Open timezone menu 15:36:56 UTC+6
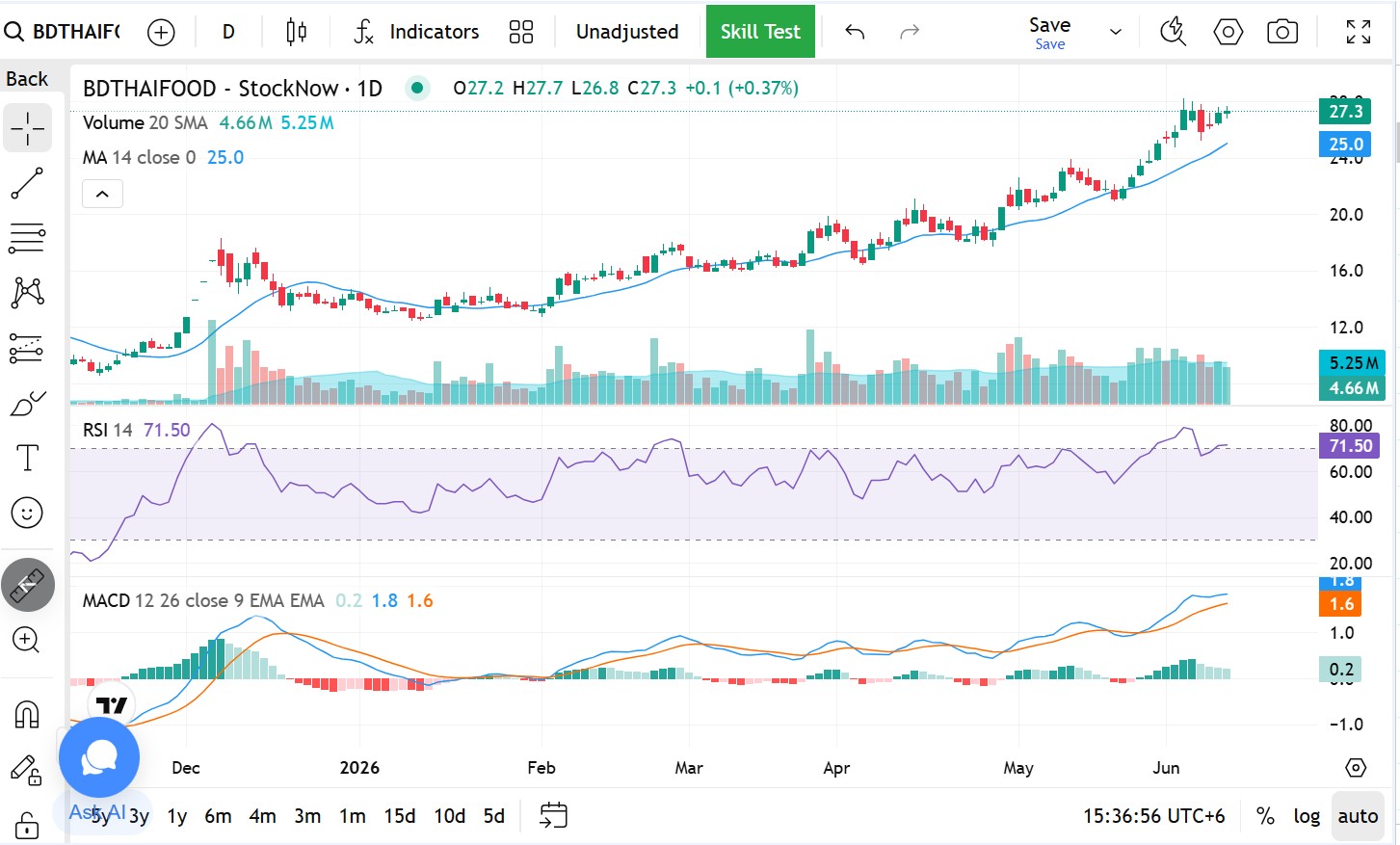Screen dimensions: 1400x845 coord(1153,816)
